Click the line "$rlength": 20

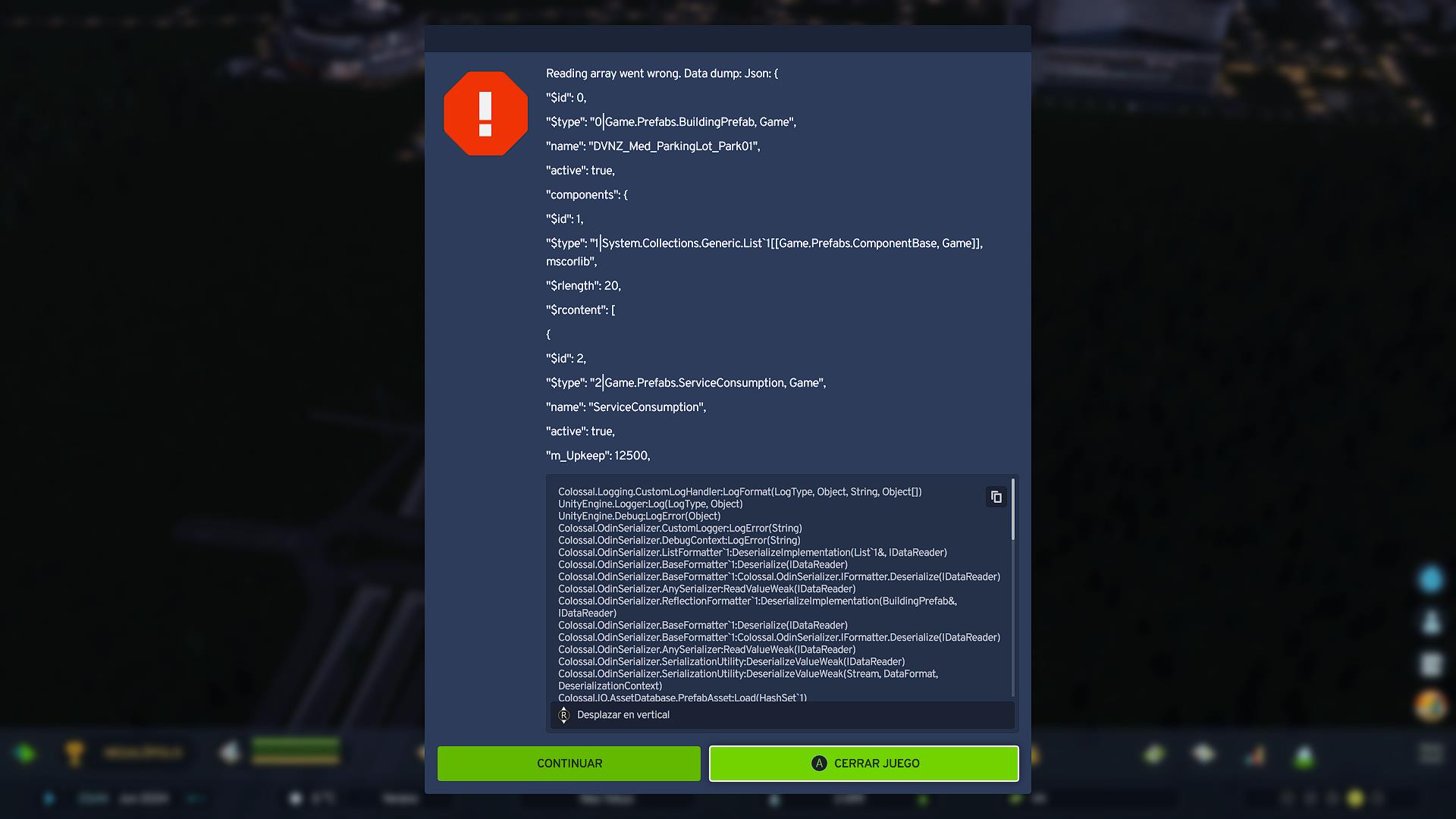(x=583, y=286)
